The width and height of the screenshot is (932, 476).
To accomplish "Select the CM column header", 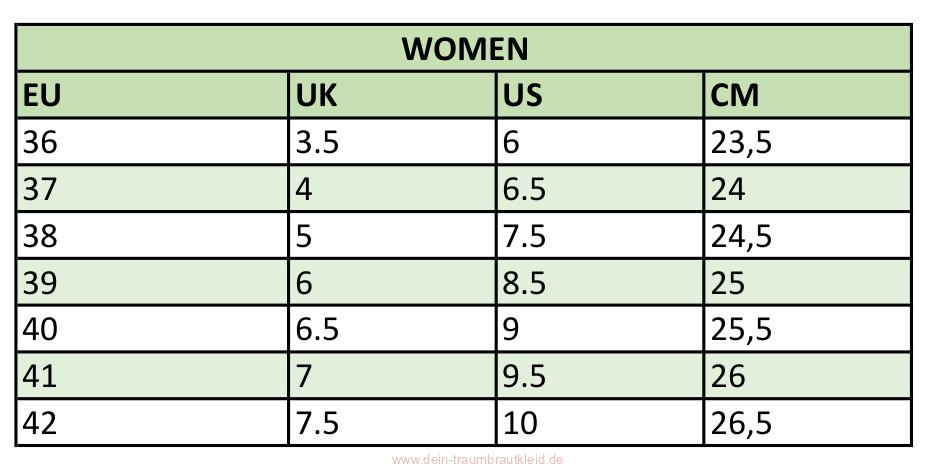I will coord(807,95).
